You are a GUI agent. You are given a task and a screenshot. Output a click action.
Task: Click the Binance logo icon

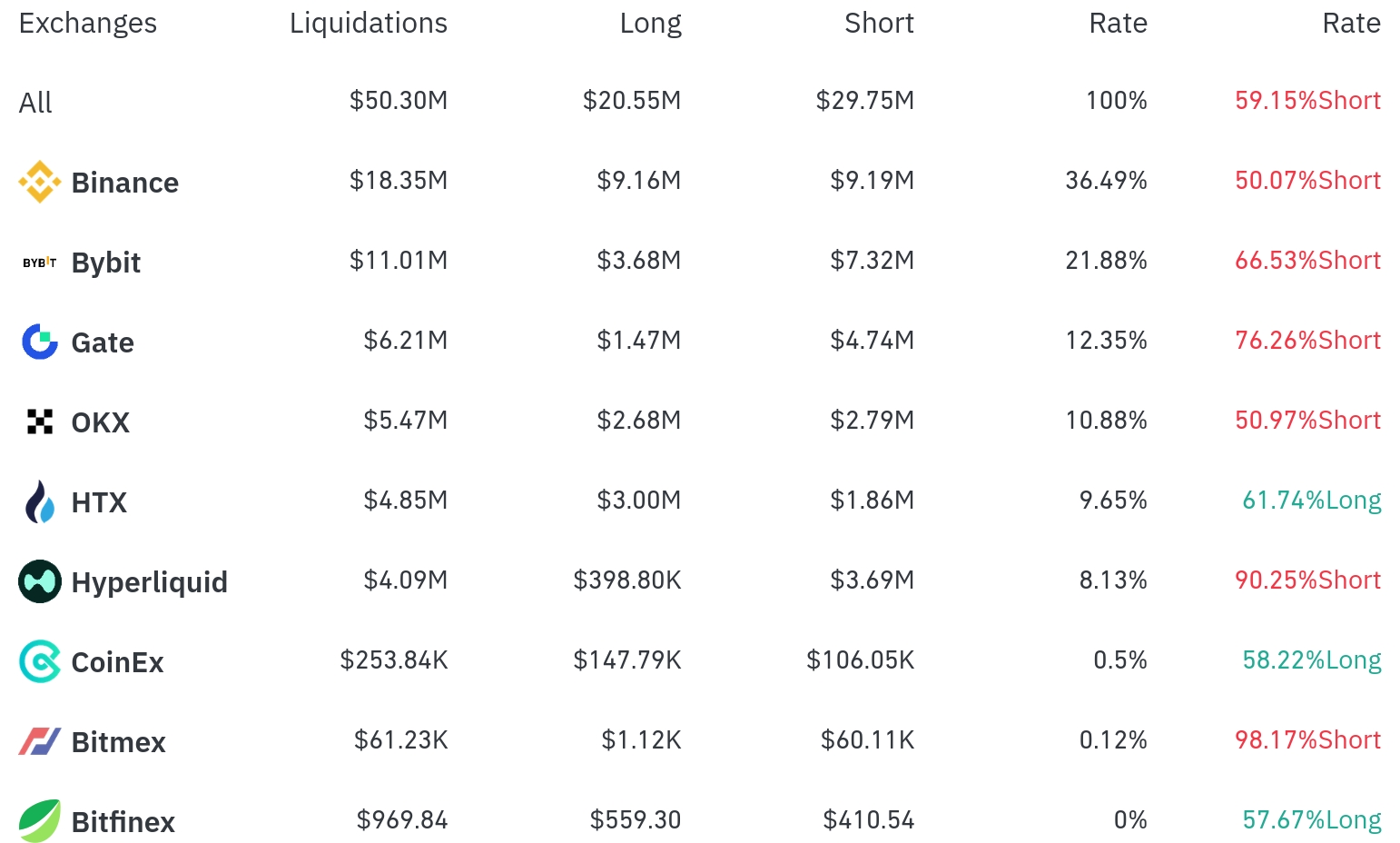tap(39, 182)
